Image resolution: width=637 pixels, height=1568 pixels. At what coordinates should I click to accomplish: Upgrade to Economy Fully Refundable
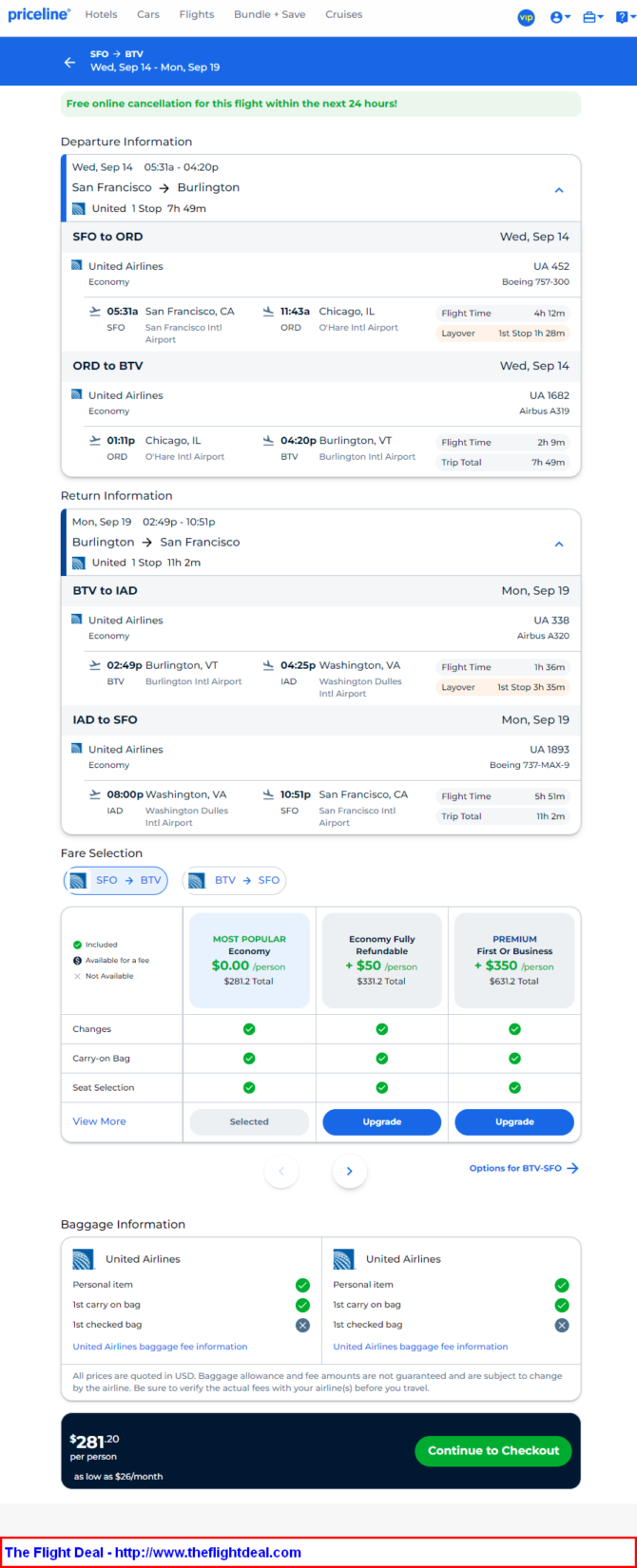[x=381, y=1121]
